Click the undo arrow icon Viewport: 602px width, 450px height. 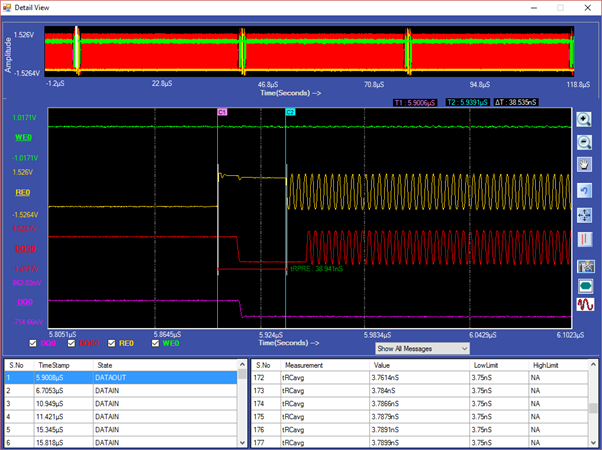point(586,190)
